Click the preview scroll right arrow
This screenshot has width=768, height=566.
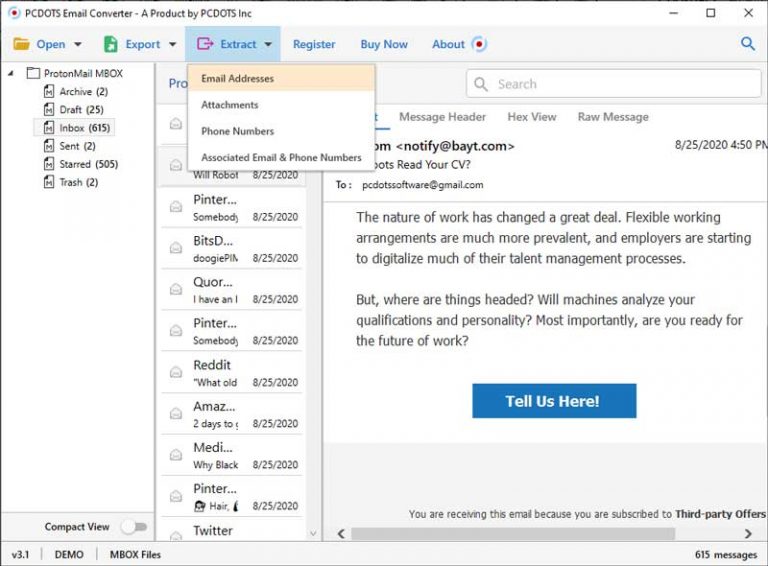(748, 533)
